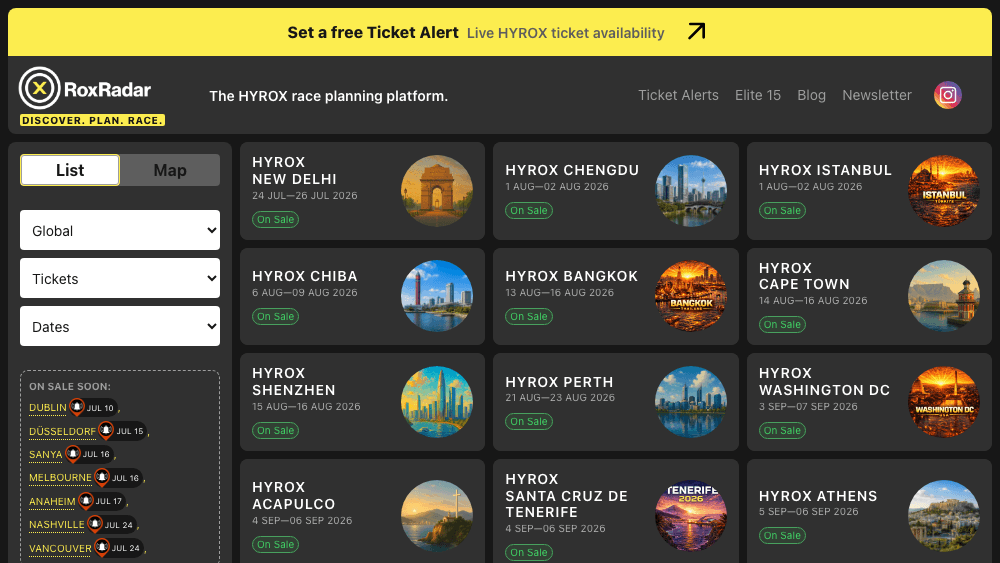Click On Sale badge for HYROX Athens
1000x563 pixels.
point(783,536)
